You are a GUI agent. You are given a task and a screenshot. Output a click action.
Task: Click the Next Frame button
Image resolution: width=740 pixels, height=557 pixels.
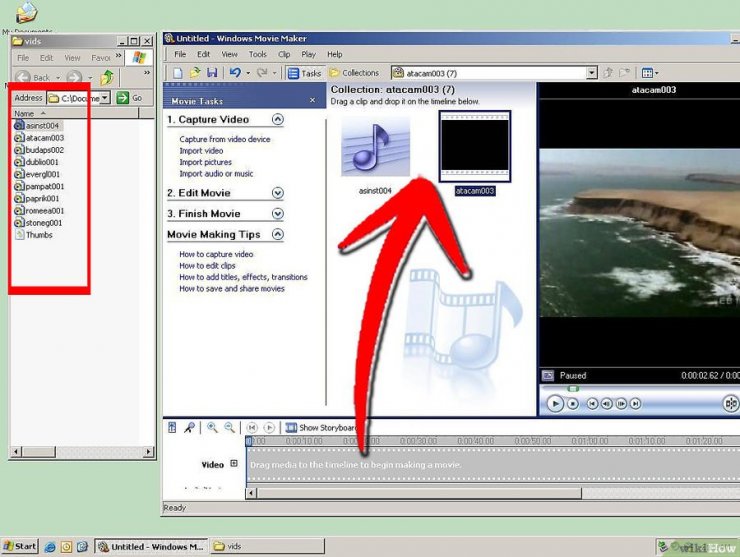tap(621, 404)
